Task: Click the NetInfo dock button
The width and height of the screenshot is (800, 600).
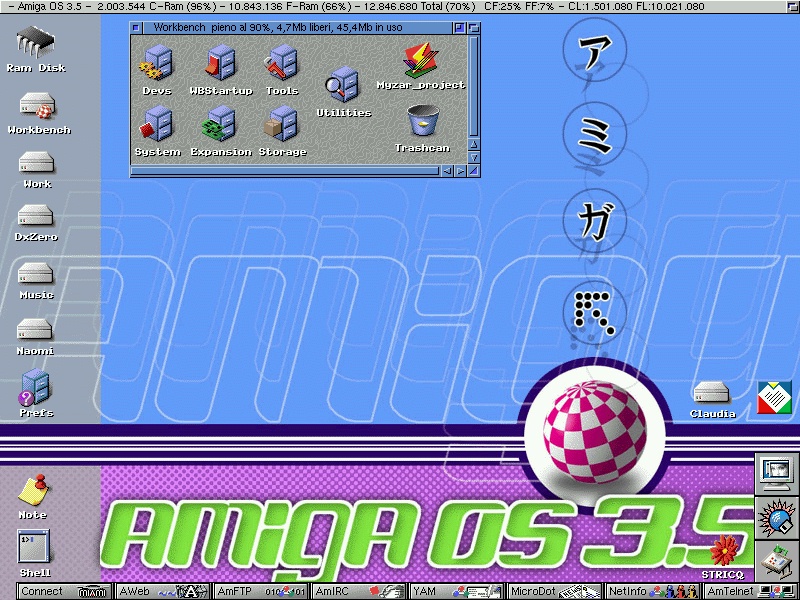Action: pyautogui.click(x=653, y=591)
